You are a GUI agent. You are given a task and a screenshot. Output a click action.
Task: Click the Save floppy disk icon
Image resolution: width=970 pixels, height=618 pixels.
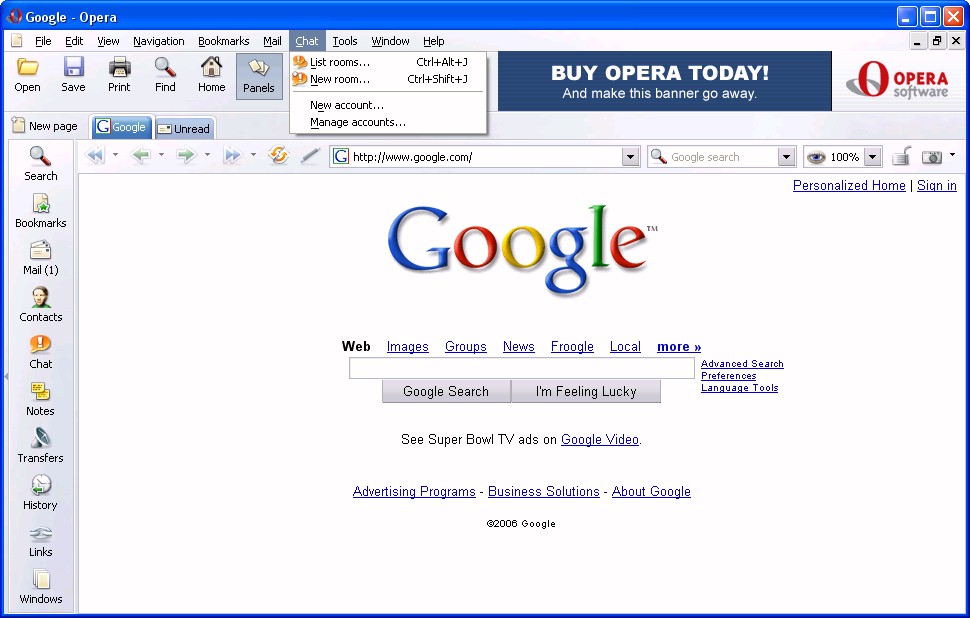[73, 67]
